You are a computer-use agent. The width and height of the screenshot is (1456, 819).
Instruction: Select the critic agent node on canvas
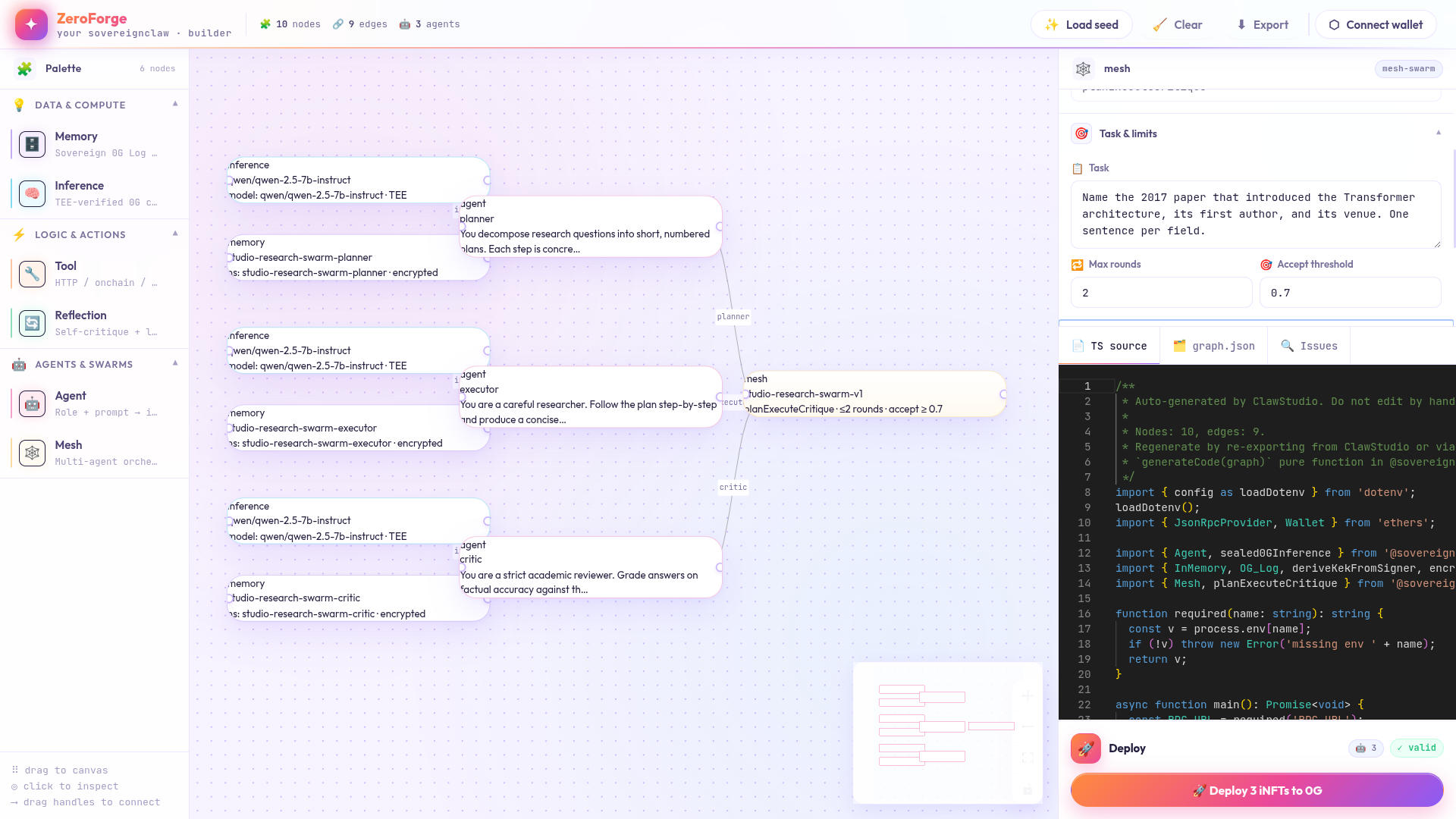click(x=590, y=567)
